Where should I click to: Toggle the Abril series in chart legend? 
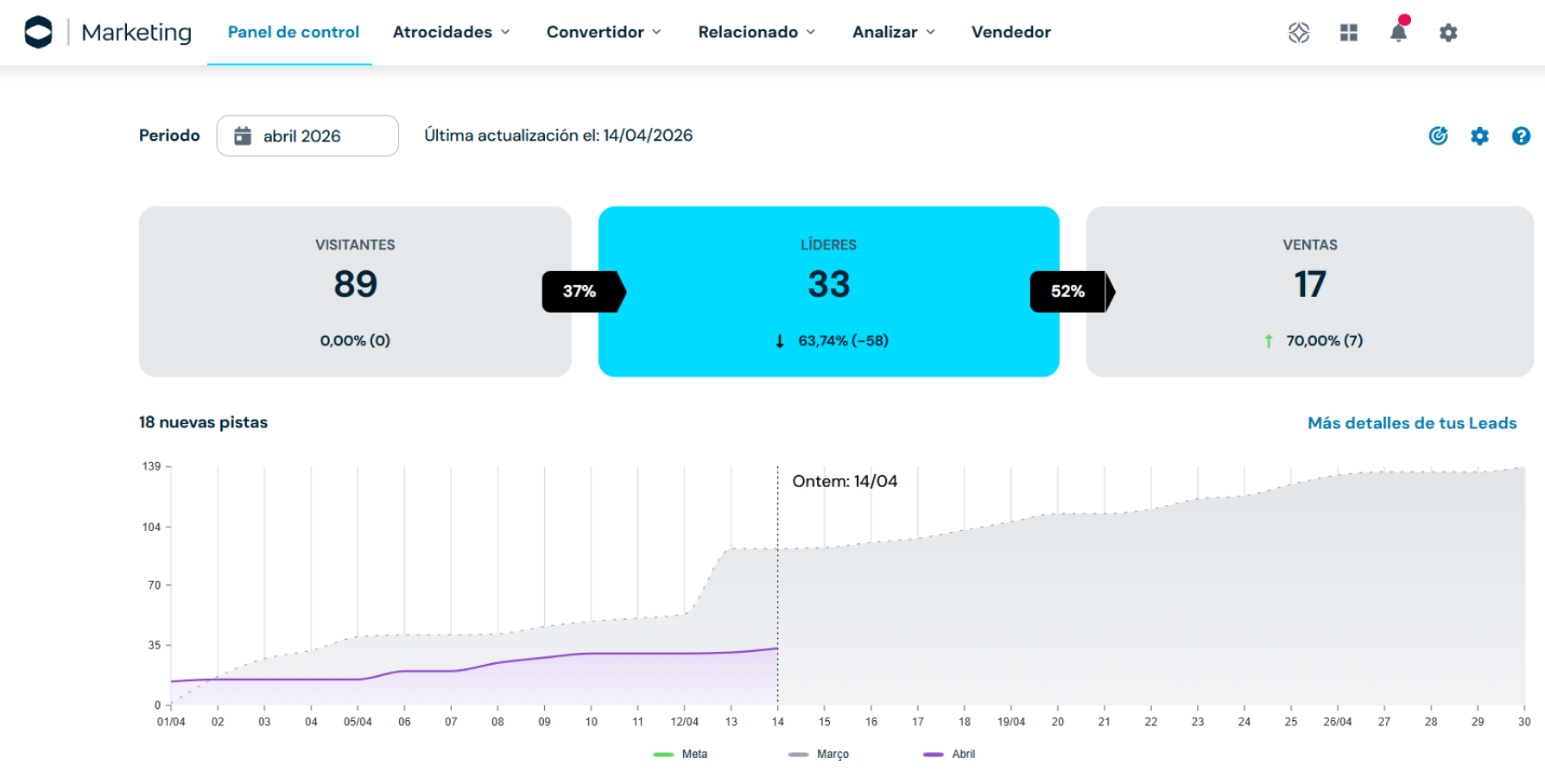[x=950, y=754]
